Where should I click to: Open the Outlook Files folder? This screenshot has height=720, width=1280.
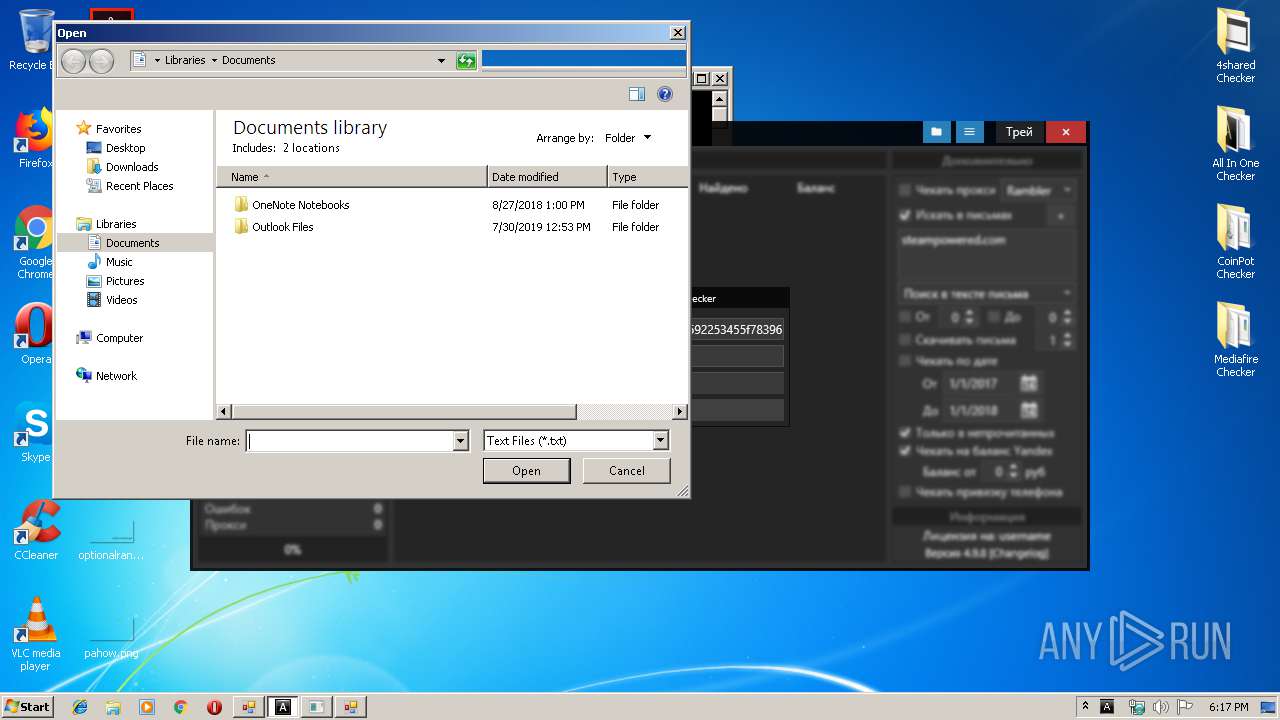273,227
